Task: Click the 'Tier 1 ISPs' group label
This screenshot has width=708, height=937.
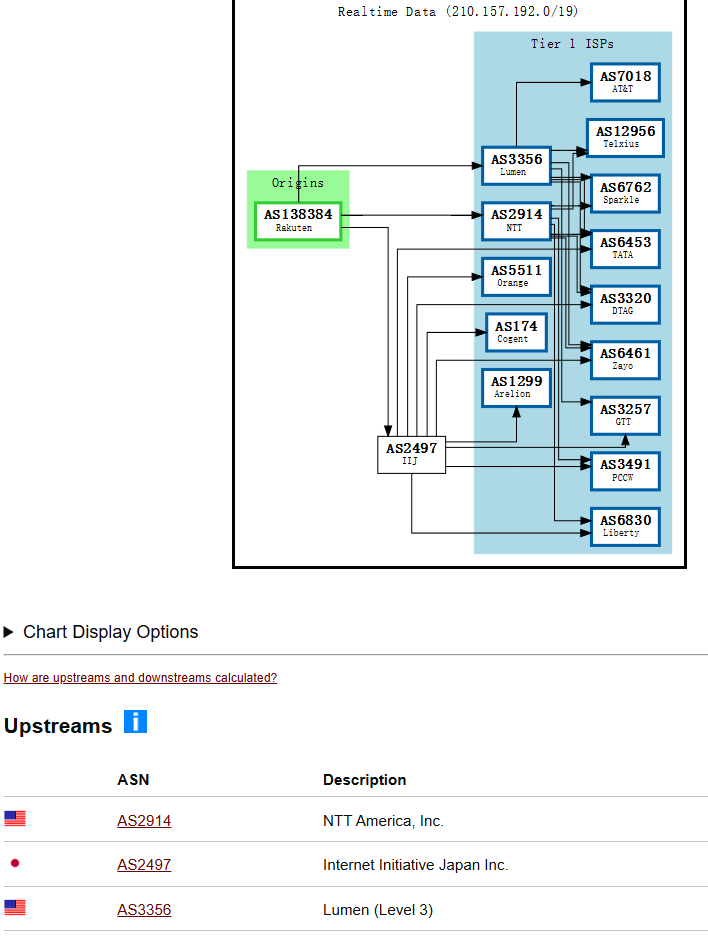Action: [572, 44]
